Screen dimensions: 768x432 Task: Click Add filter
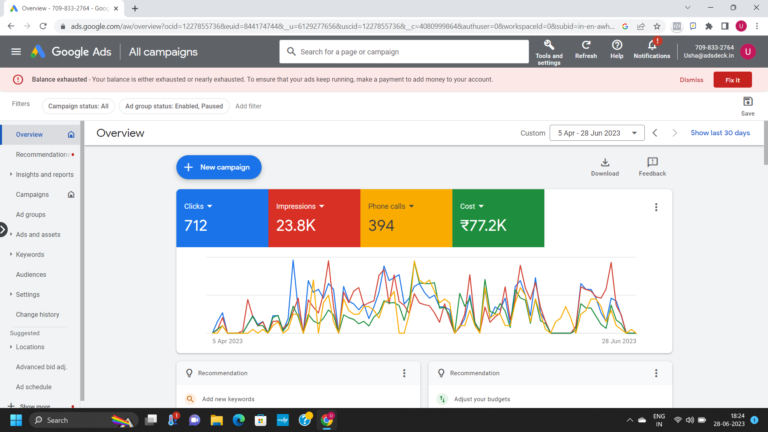click(x=248, y=106)
